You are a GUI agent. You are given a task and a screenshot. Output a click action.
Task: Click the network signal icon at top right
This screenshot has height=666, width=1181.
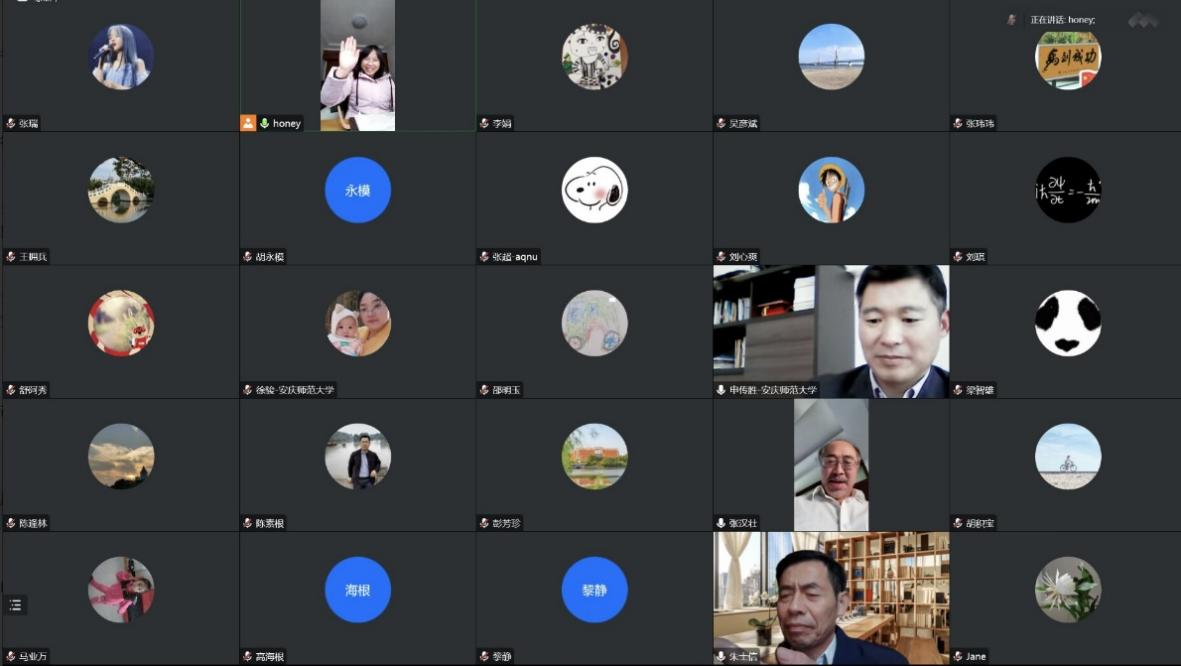(1143, 20)
